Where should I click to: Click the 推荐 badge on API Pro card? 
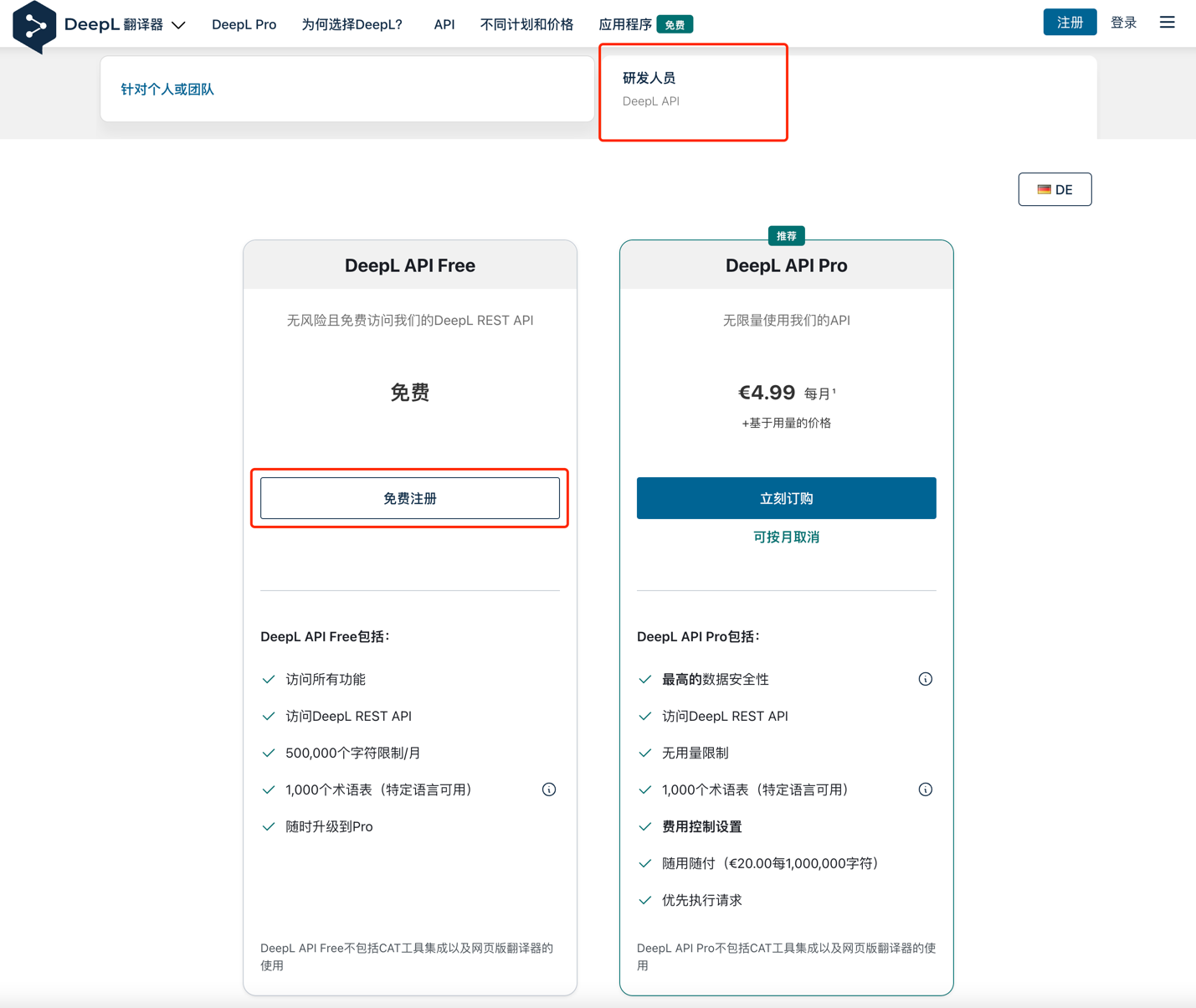(786, 236)
